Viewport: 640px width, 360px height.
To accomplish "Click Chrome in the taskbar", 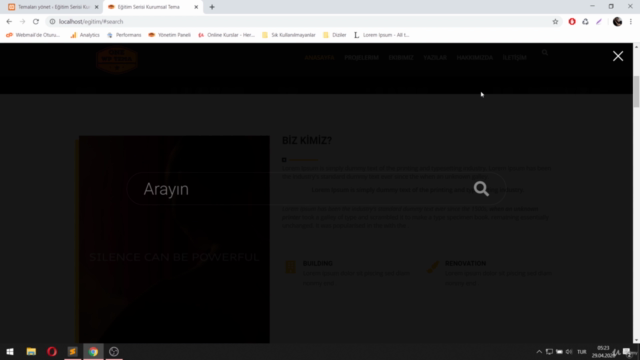I will [x=93, y=351].
